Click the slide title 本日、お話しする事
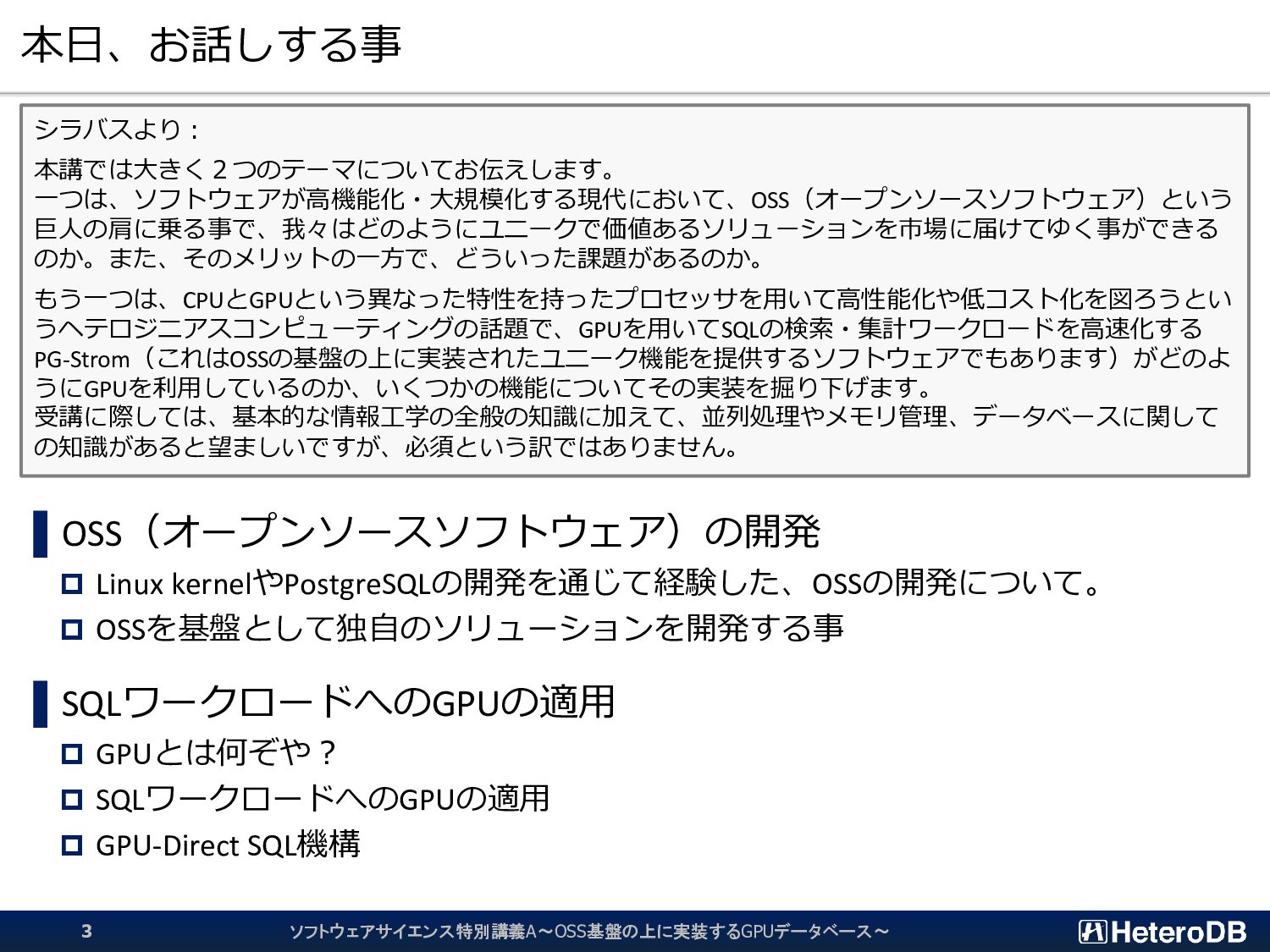The width and height of the screenshot is (1270, 952). coord(211,45)
